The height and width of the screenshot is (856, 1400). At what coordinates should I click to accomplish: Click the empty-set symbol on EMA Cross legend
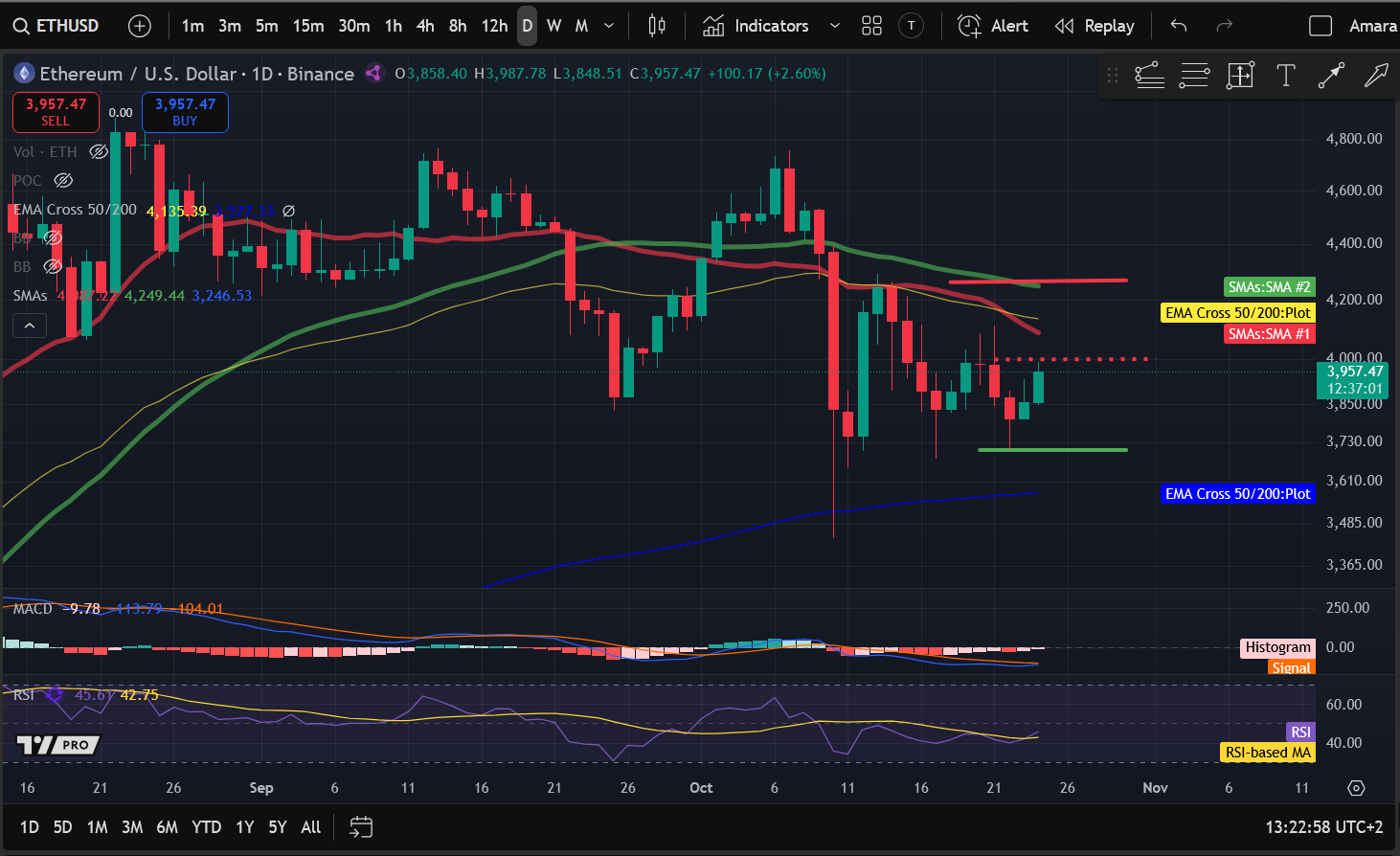point(288,211)
